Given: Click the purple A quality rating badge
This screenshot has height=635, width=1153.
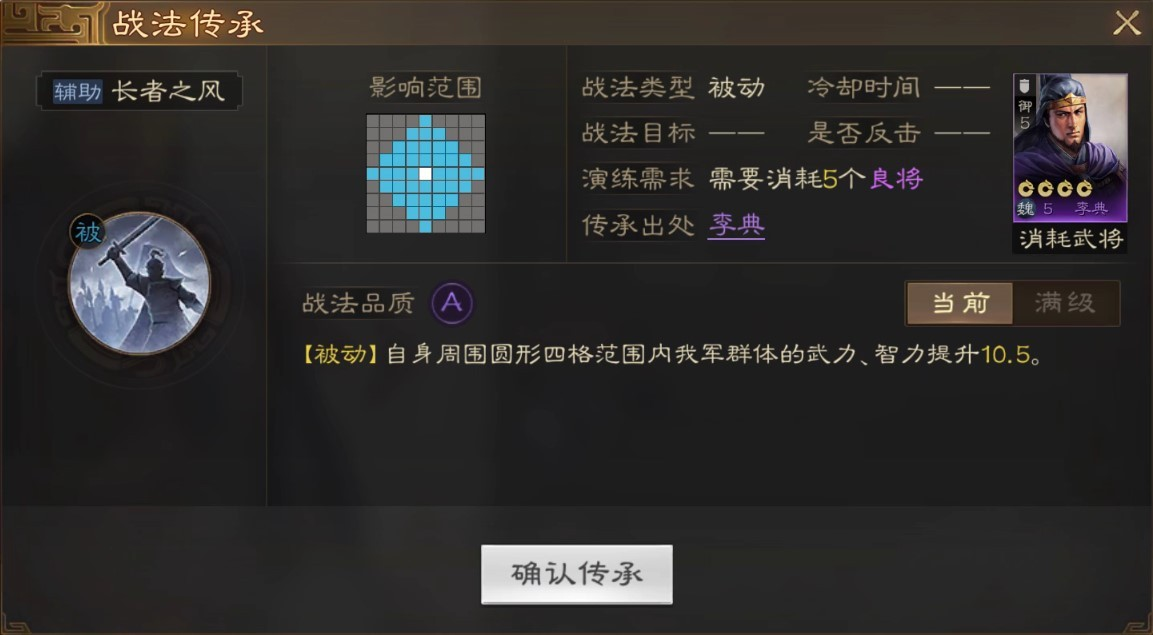Looking at the screenshot, I should 451,303.
